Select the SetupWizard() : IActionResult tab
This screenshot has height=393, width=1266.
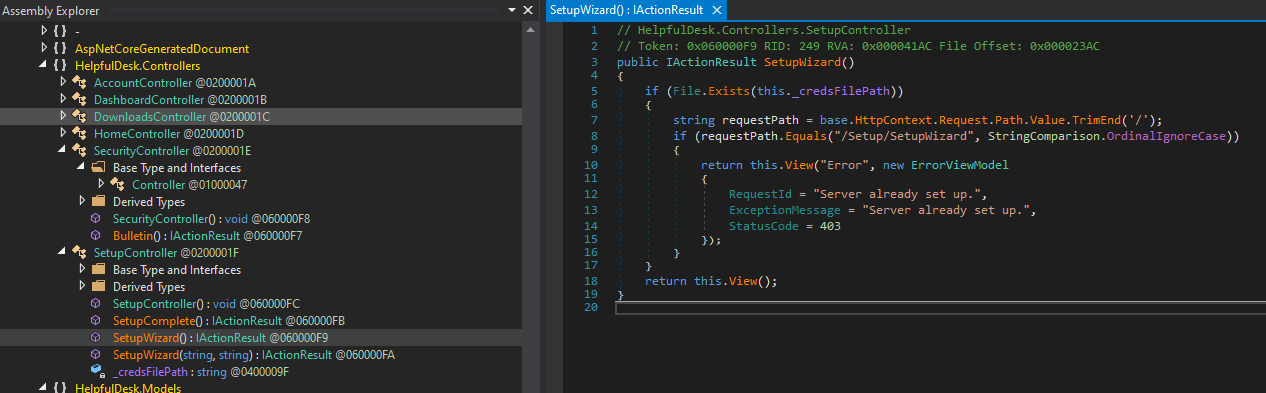point(637,9)
